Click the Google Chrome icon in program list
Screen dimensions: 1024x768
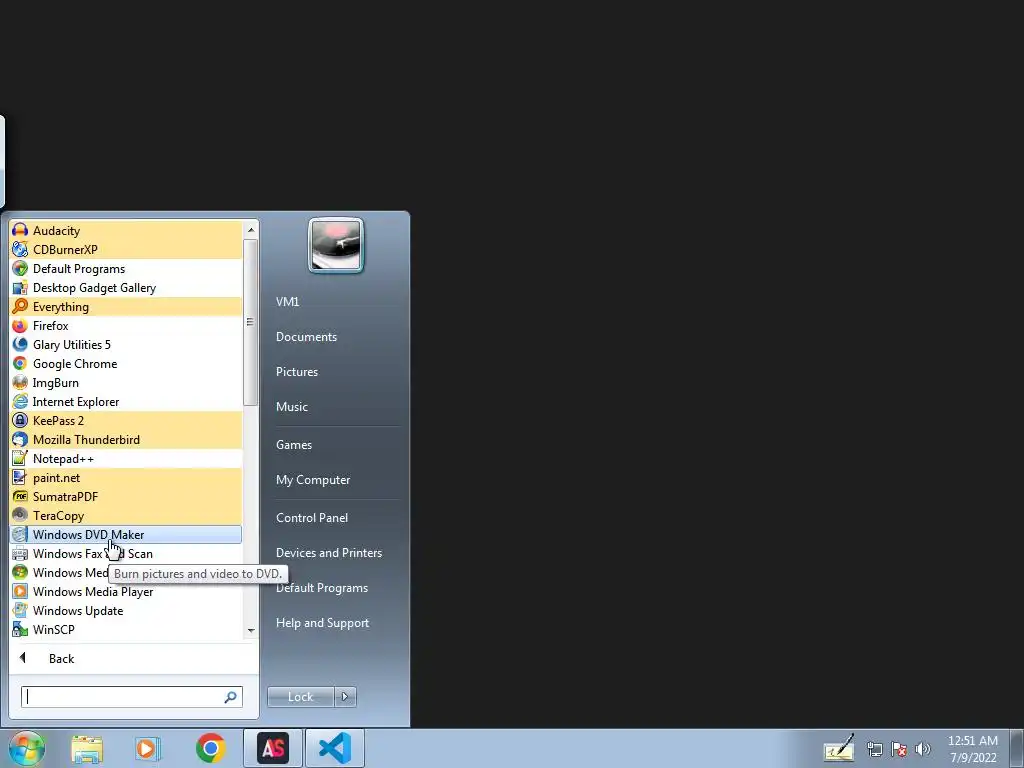(x=20, y=363)
